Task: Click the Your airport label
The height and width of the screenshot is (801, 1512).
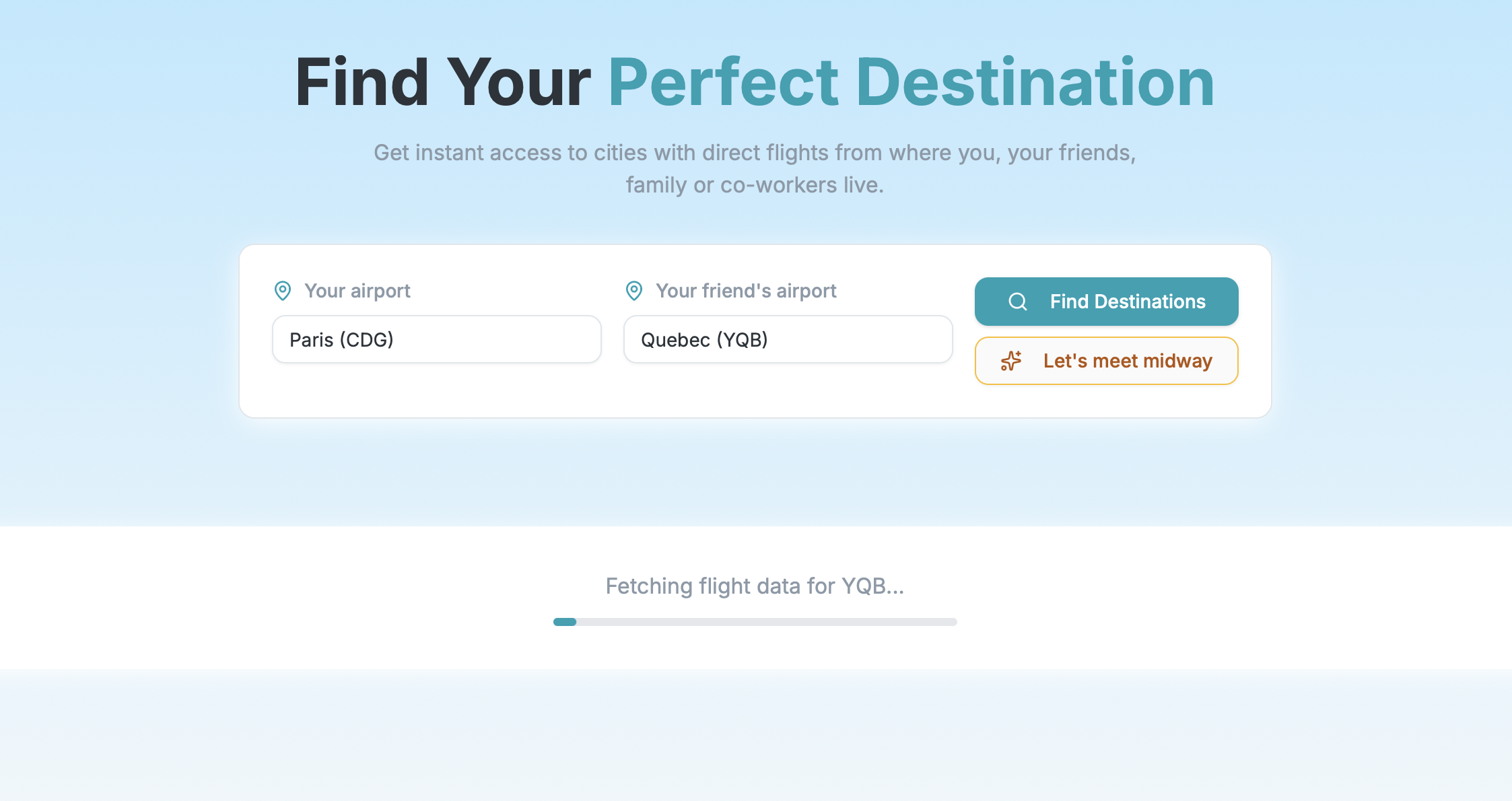Action: point(357,290)
